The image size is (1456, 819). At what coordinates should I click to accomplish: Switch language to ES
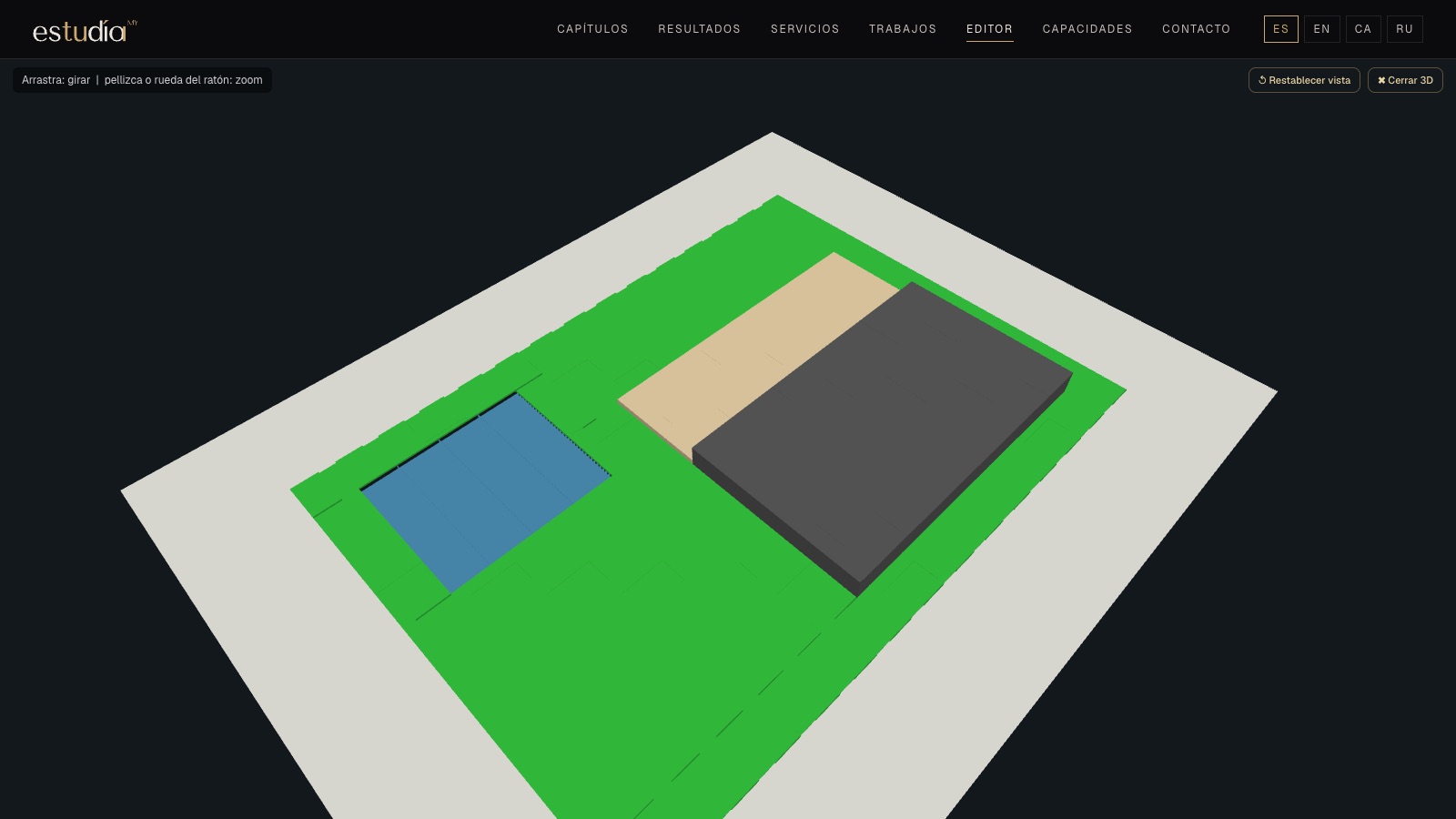pos(1280,29)
